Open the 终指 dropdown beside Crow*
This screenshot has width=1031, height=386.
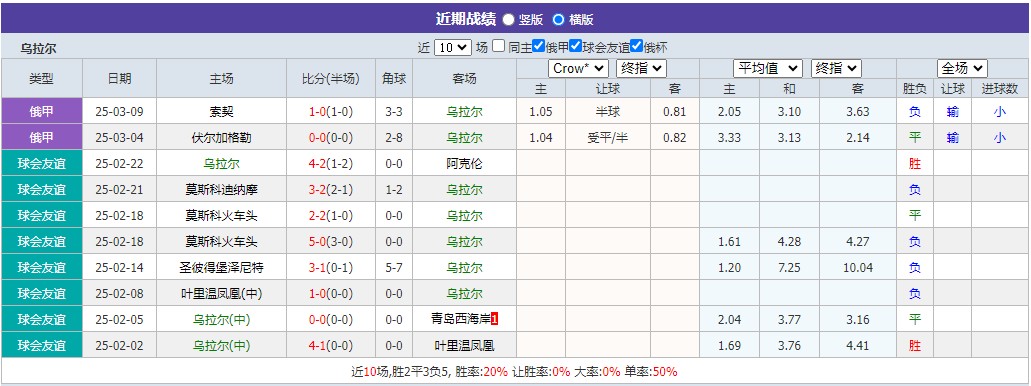tap(642, 68)
